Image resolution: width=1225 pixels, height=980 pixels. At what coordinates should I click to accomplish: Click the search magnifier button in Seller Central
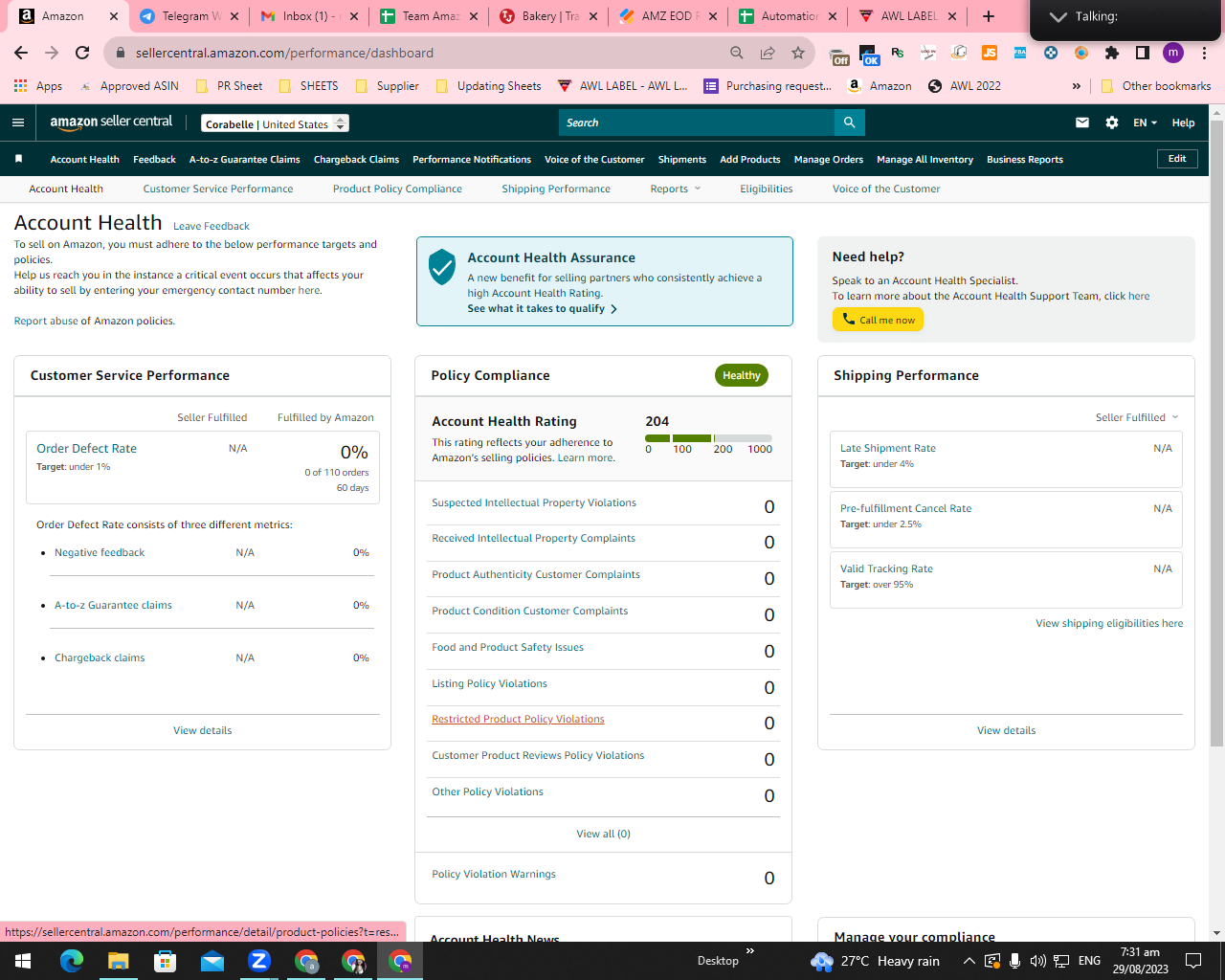click(849, 122)
